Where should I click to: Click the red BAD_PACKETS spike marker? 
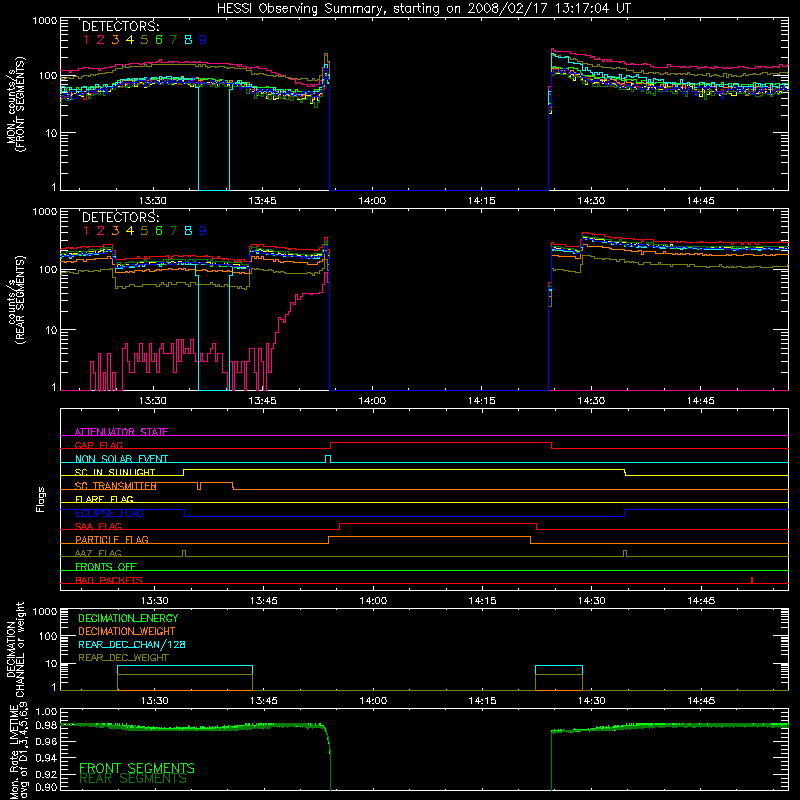click(752, 580)
